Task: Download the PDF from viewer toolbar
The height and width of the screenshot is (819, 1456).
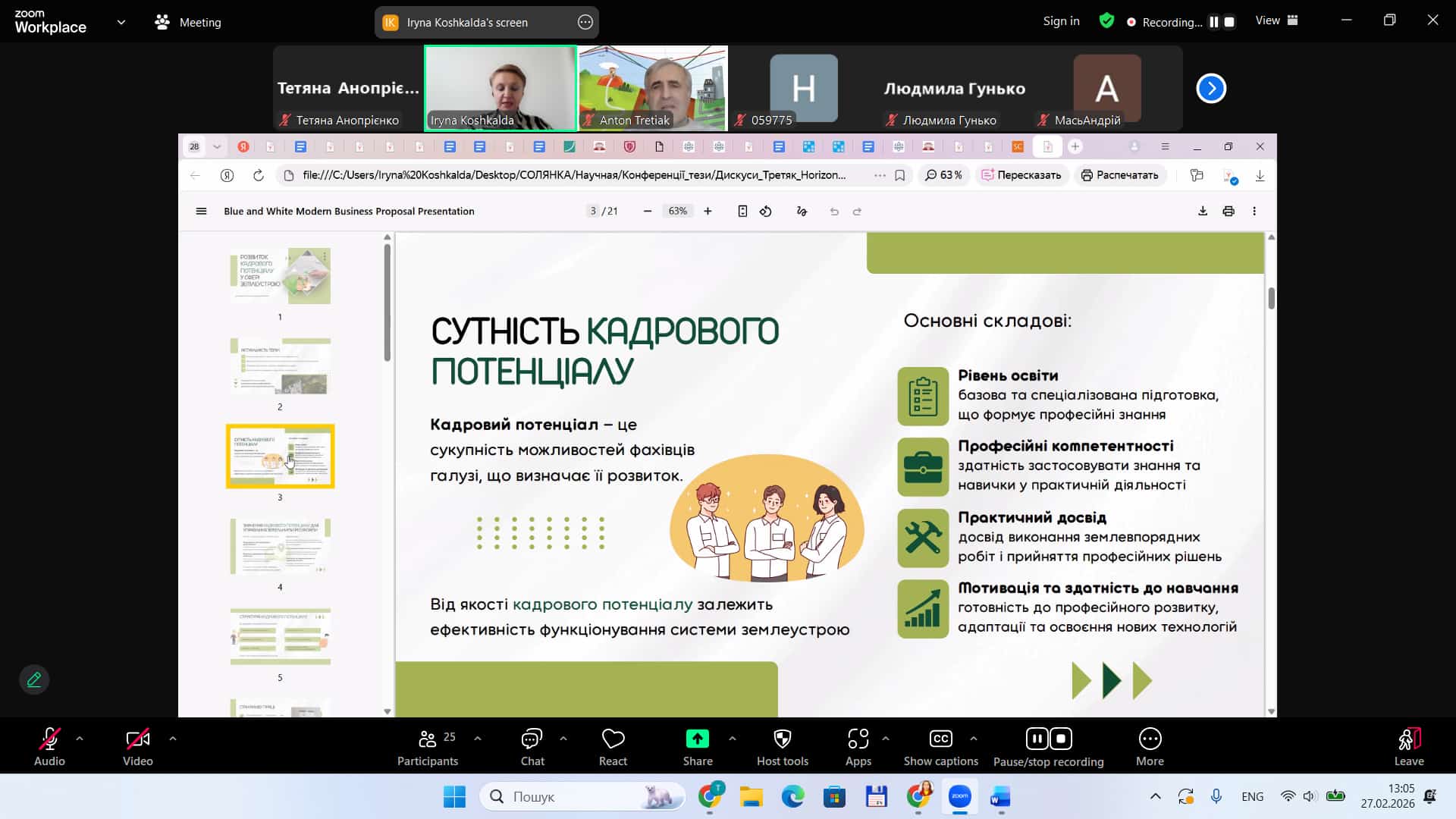Action: tap(1202, 212)
